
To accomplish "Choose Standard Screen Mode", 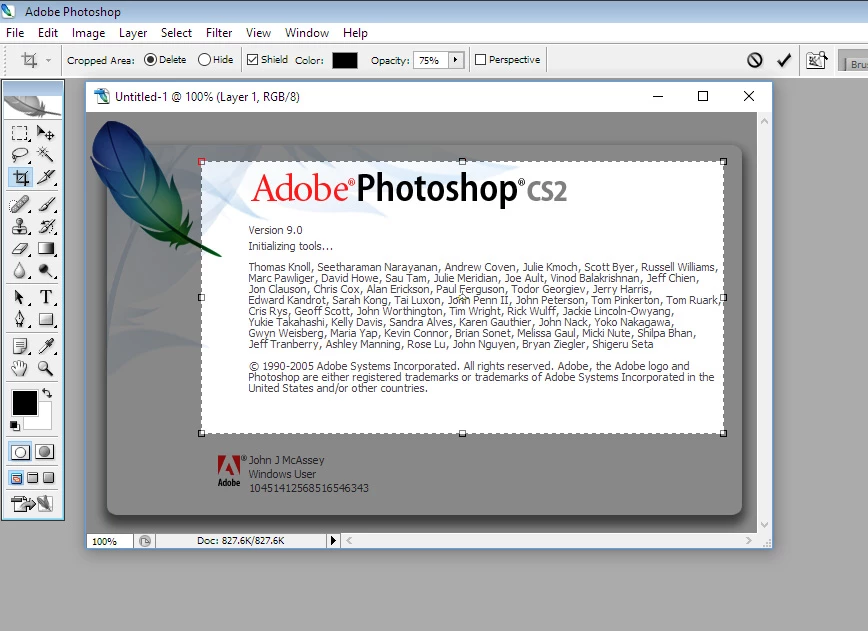I will pos(17,478).
